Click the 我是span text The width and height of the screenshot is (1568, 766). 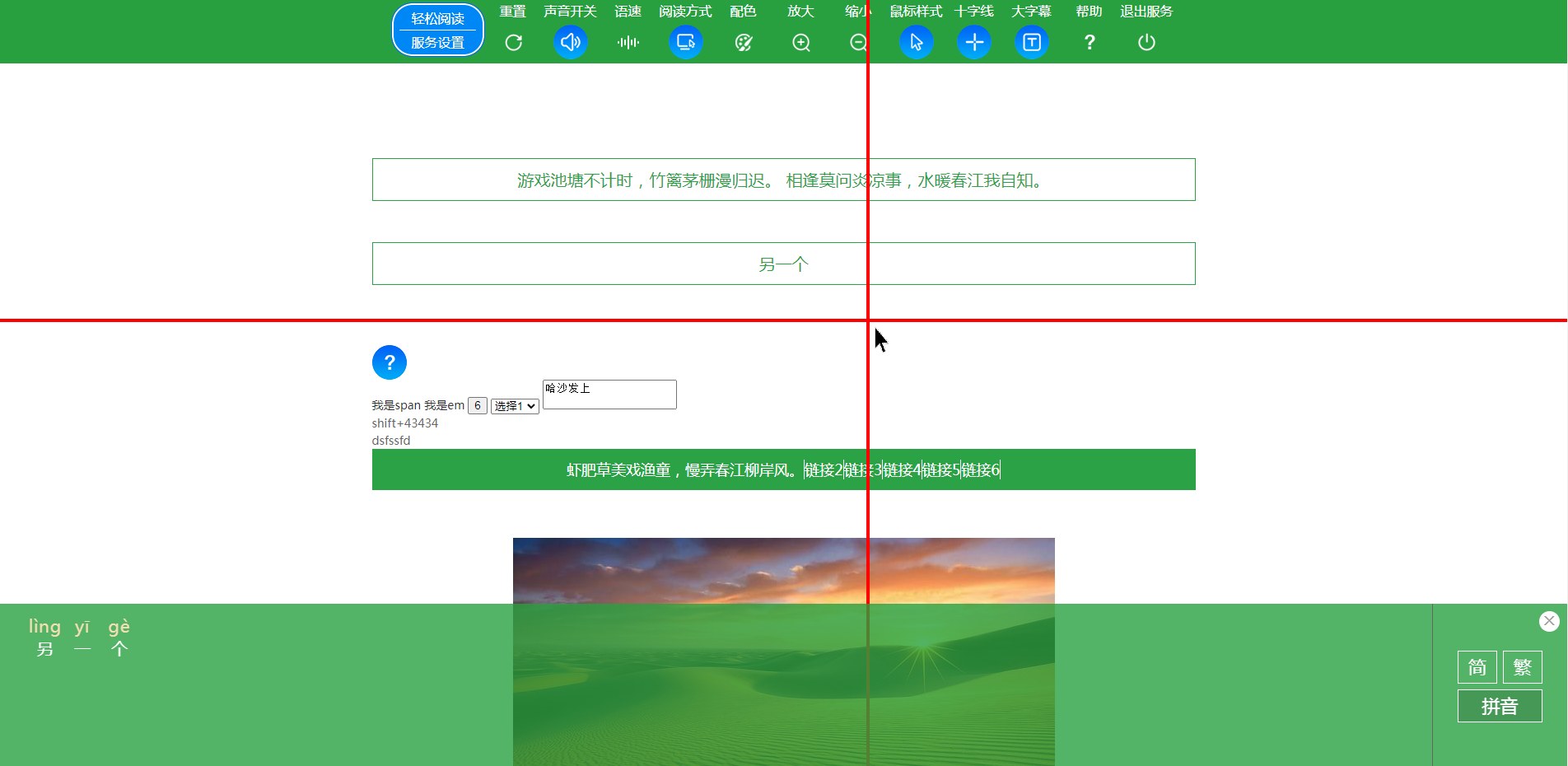[x=396, y=405]
